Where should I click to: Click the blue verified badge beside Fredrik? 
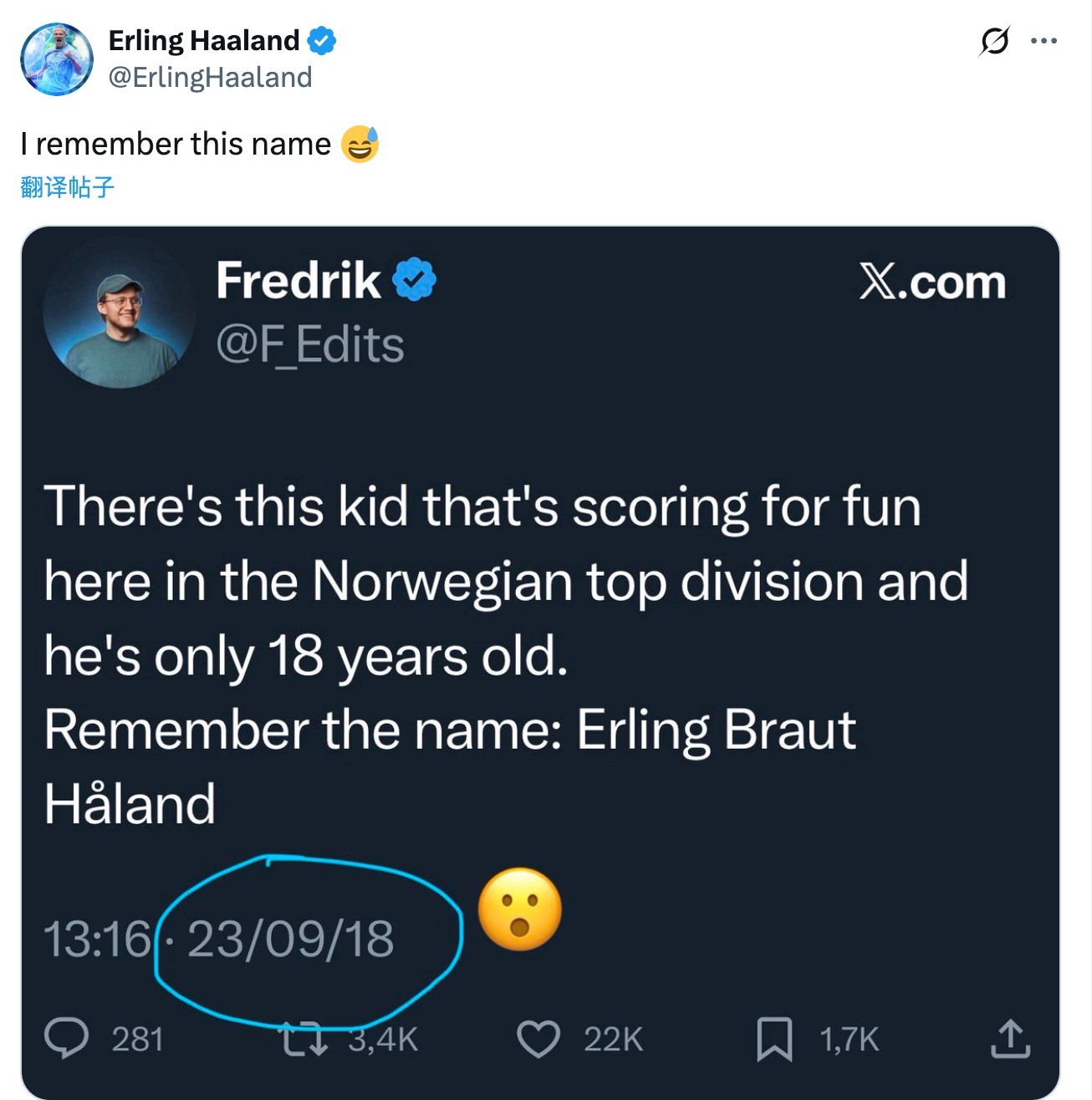[415, 279]
